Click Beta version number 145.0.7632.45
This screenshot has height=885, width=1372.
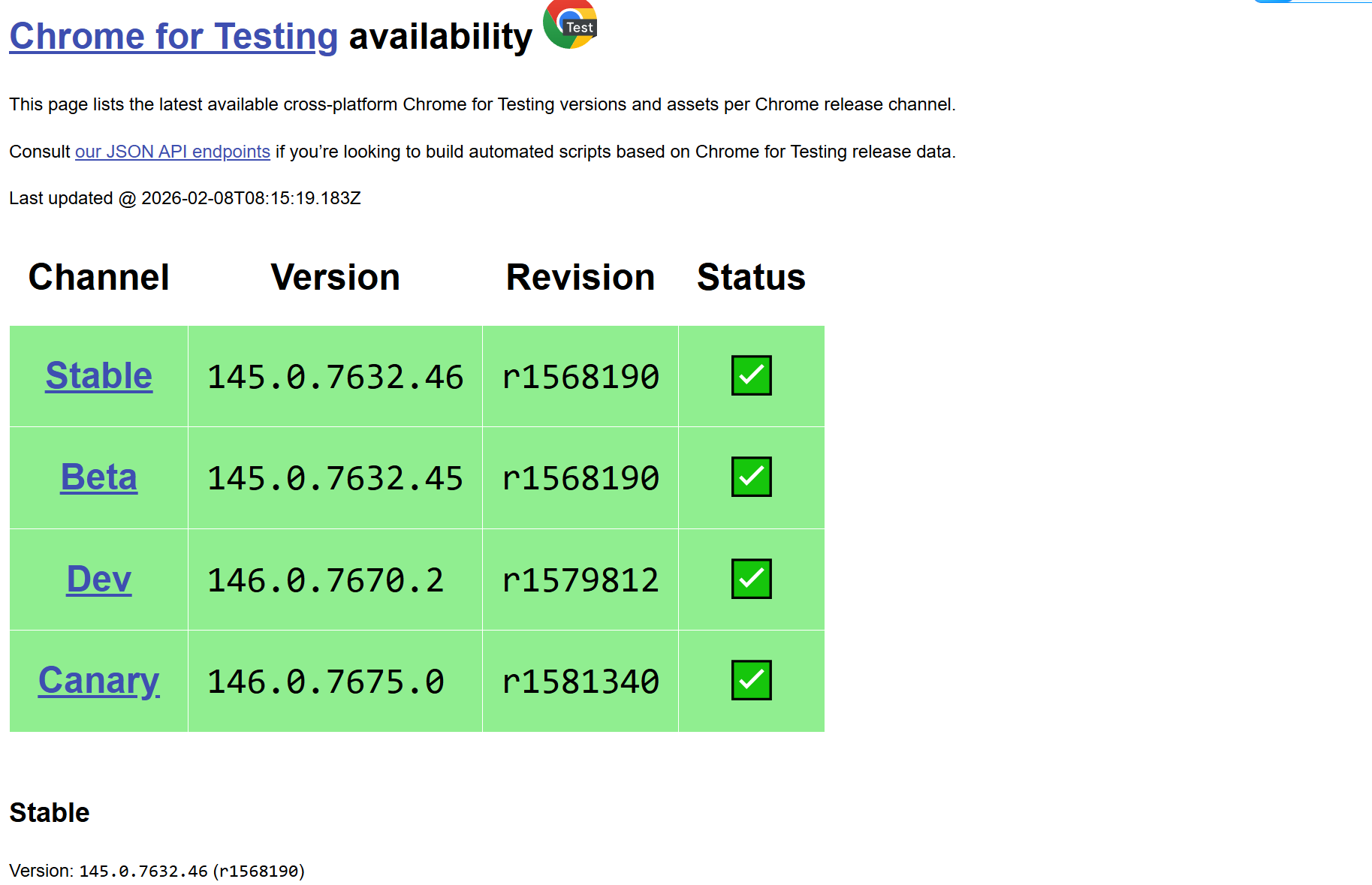(x=335, y=478)
